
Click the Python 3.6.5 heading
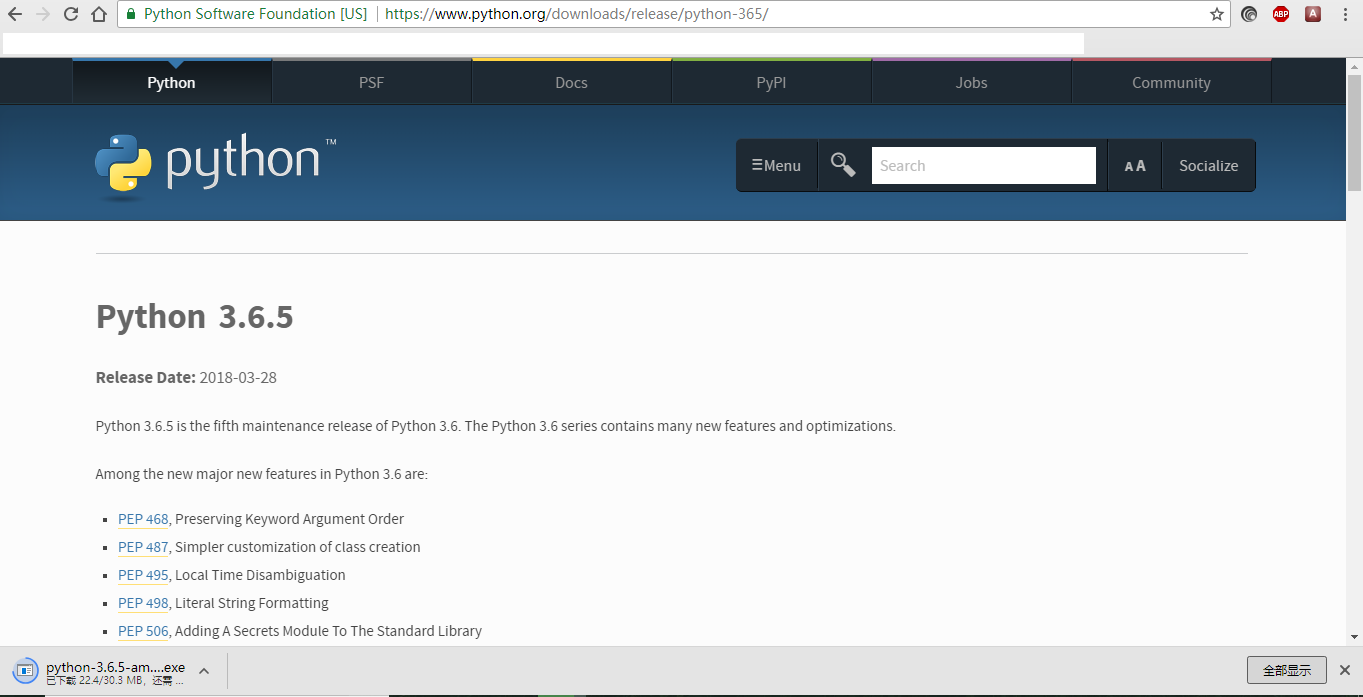click(194, 317)
